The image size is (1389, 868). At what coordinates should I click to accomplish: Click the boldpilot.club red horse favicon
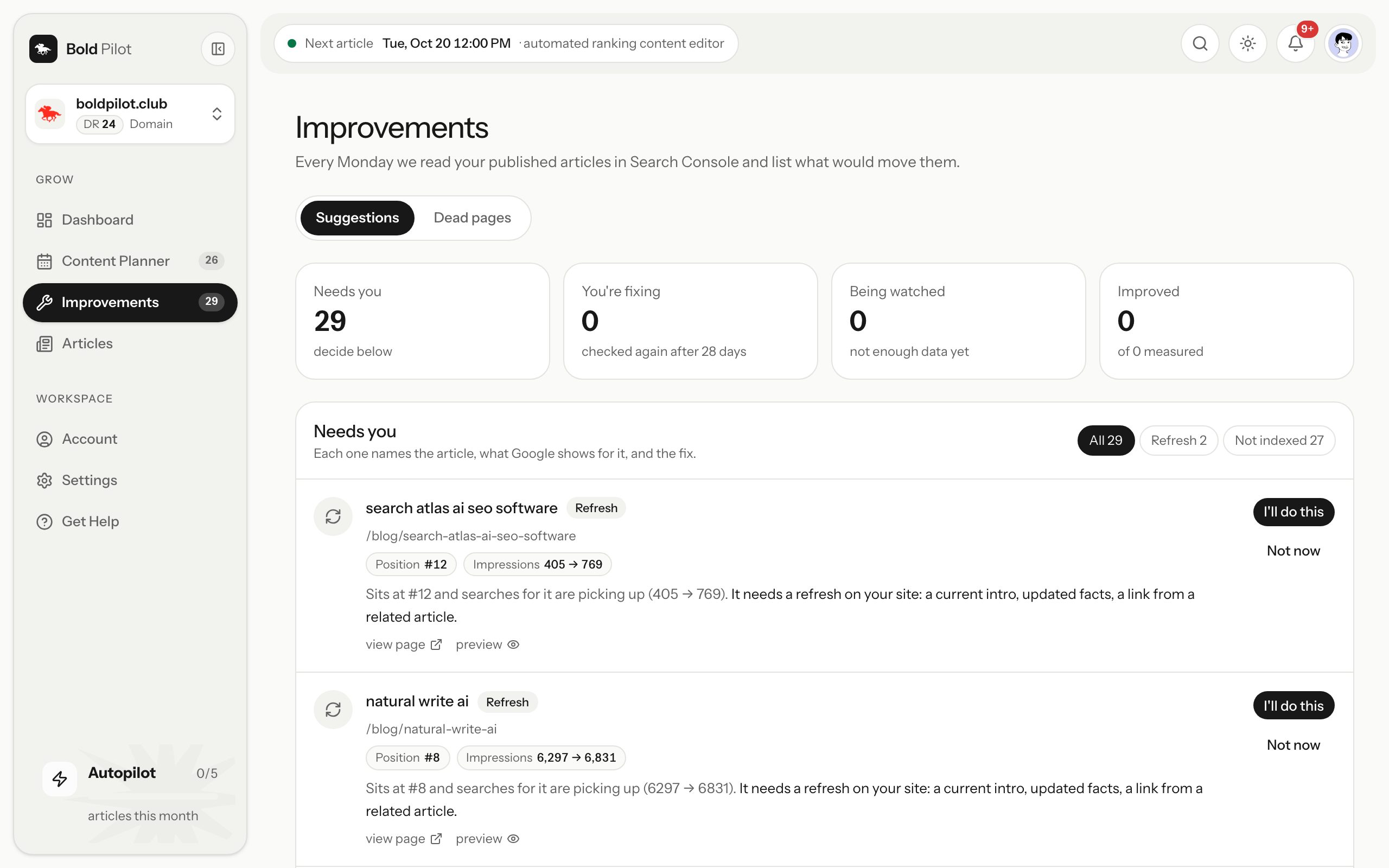pyautogui.click(x=50, y=114)
